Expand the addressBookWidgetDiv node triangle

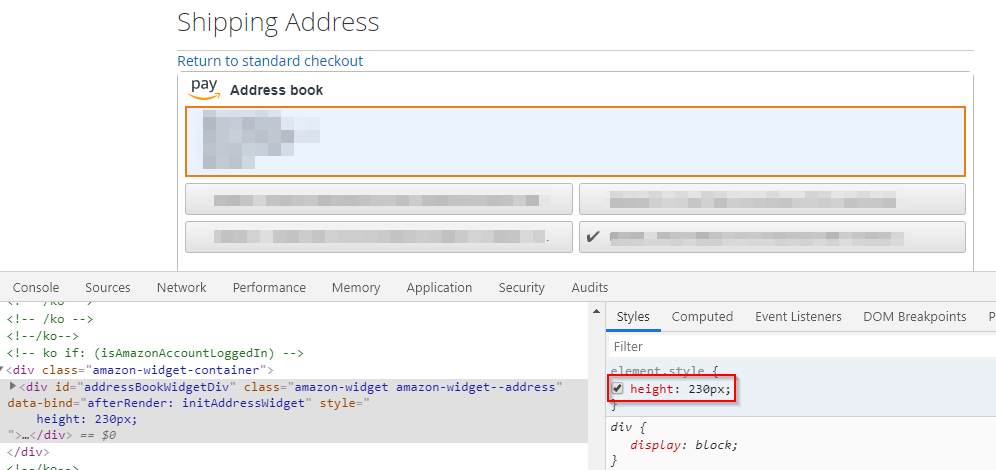[x=13, y=386]
